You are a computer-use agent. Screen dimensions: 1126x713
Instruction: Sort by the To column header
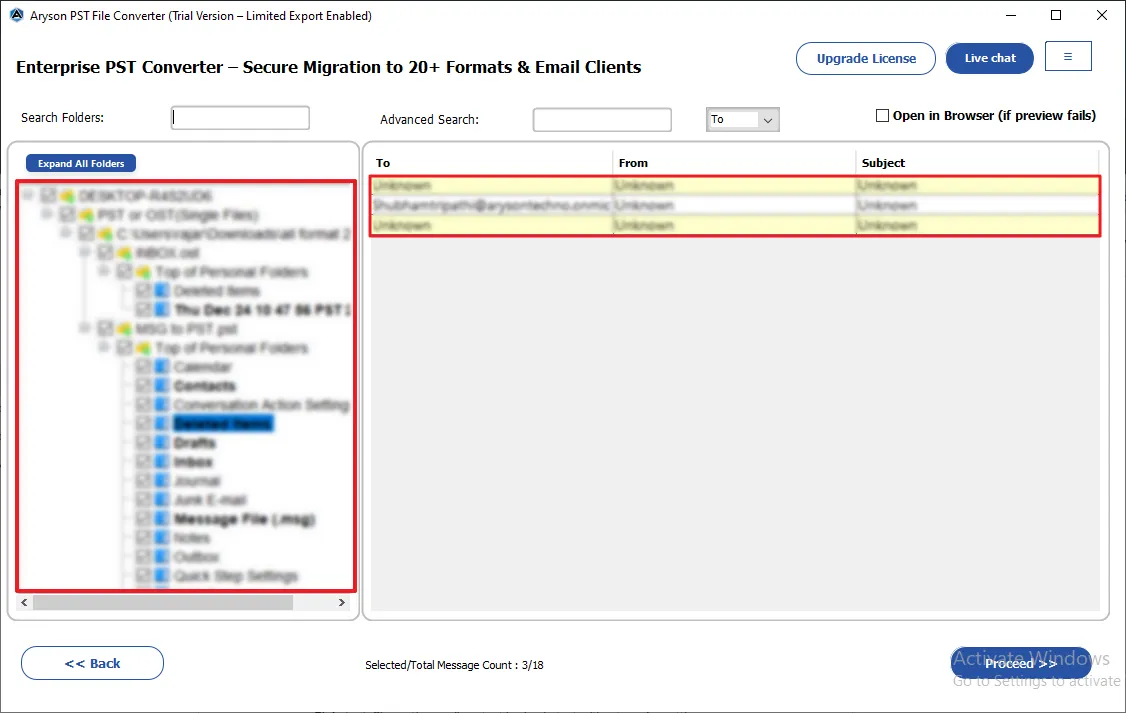pos(492,163)
